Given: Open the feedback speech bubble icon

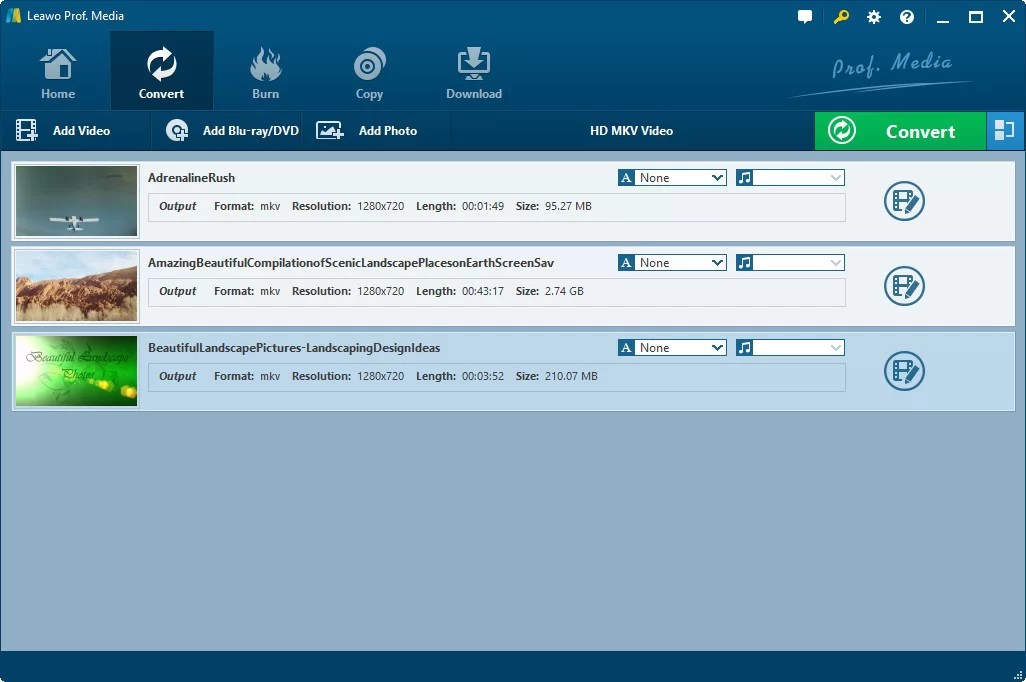Looking at the screenshot, I should [x=805, y=17].
